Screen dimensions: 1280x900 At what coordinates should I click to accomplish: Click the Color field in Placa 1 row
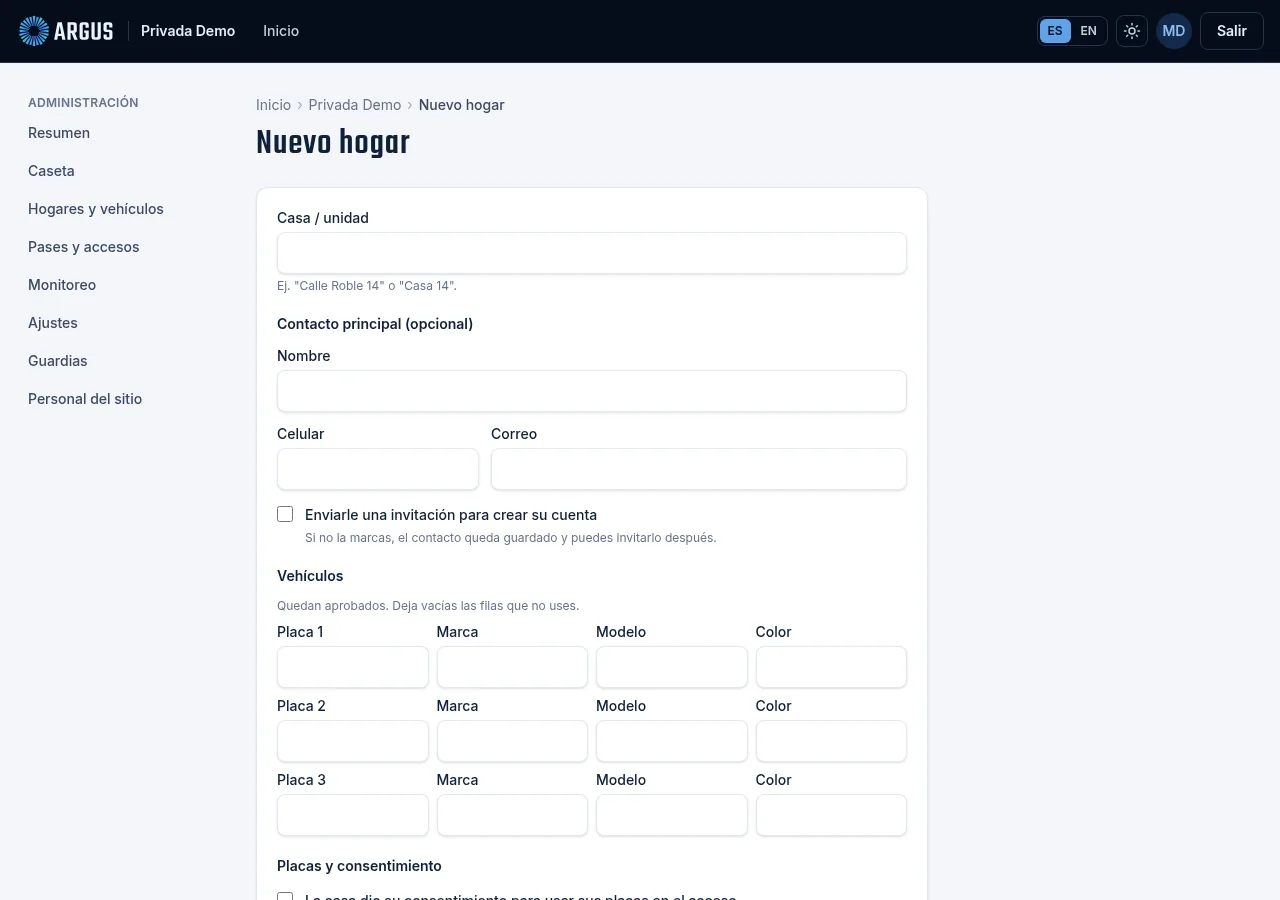point(831,667)
